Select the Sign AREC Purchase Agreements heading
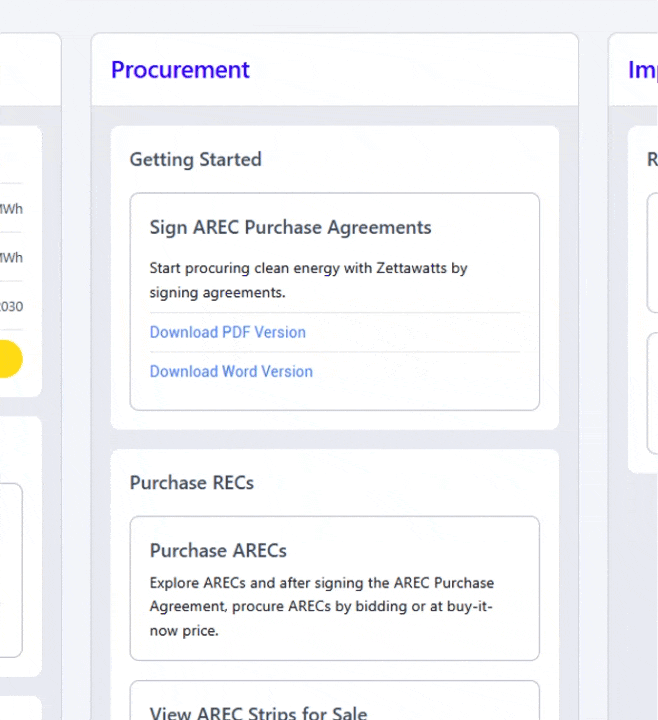The height and width of the screenshot is (720, 658). (x=290, y=228)
